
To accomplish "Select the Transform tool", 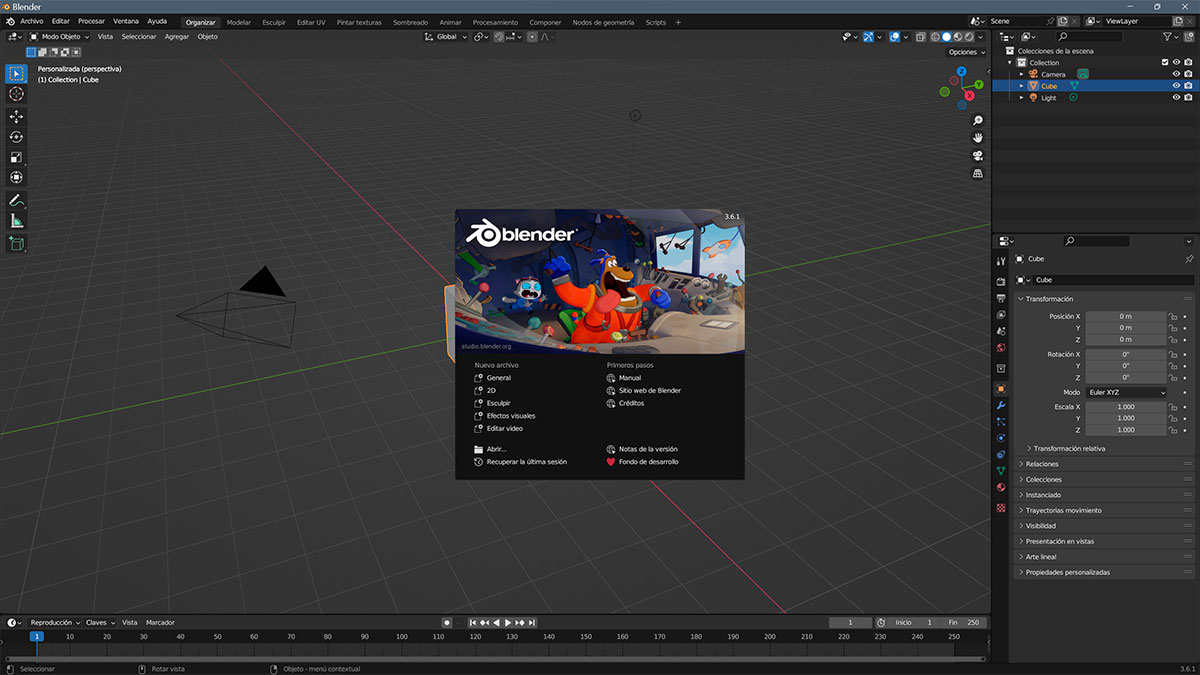I will click(x=16, y=177).
